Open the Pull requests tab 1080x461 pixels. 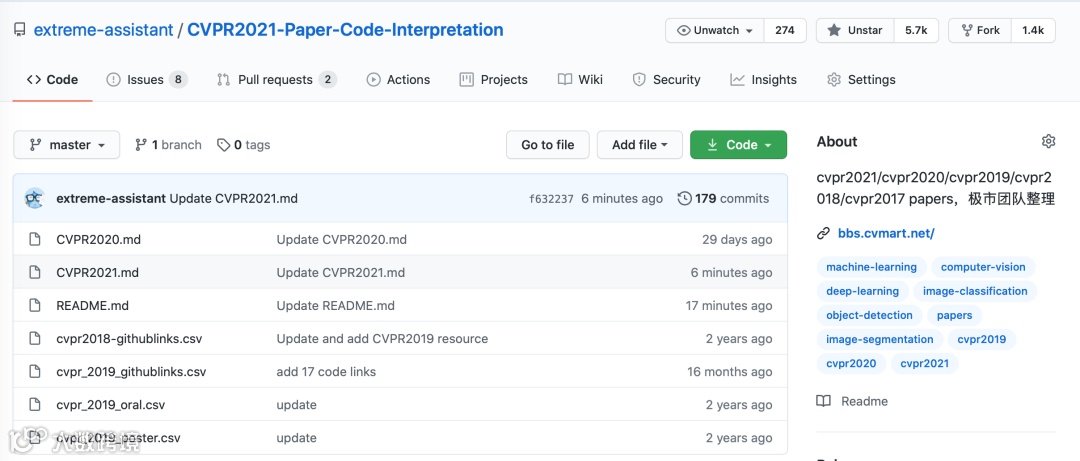(x=276, y=80)
